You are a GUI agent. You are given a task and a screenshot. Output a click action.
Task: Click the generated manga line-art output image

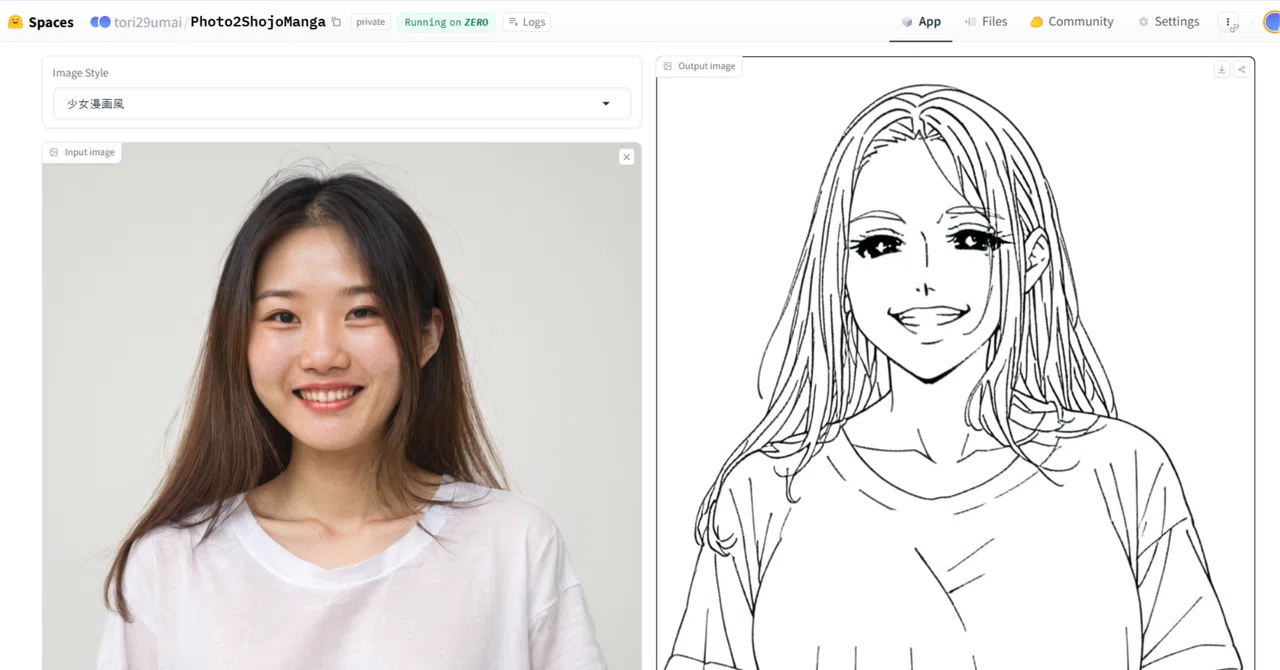(955, 364)
